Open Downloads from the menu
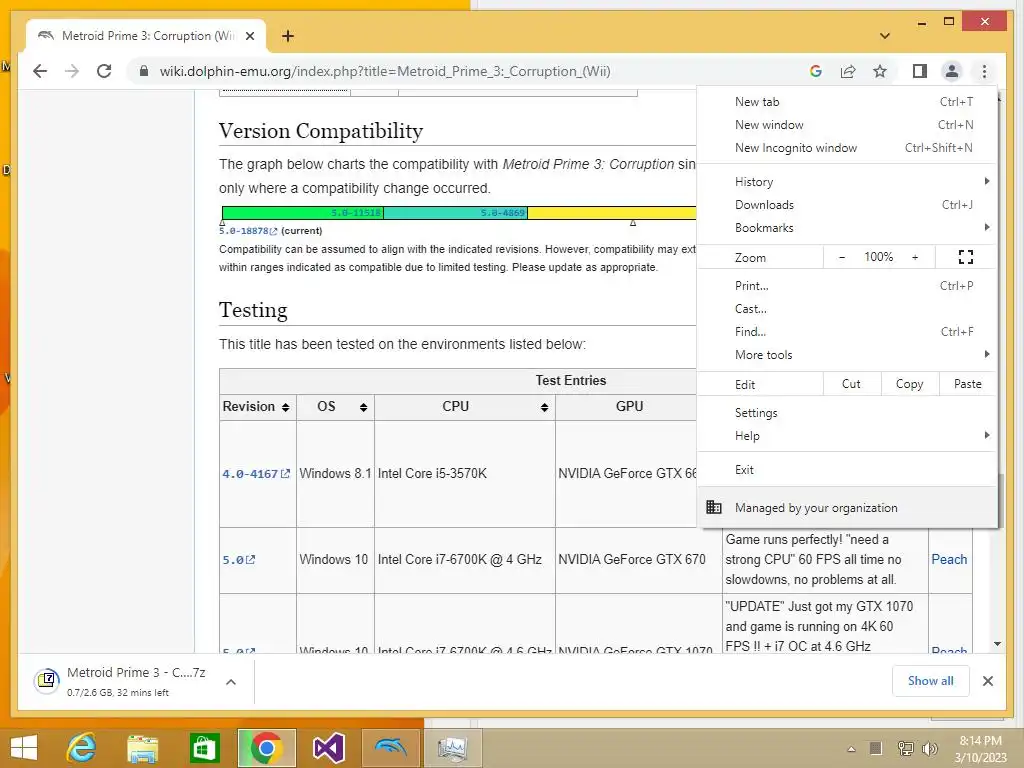The width and height of the screenshot is (1024, 768). tap(847, 204)
